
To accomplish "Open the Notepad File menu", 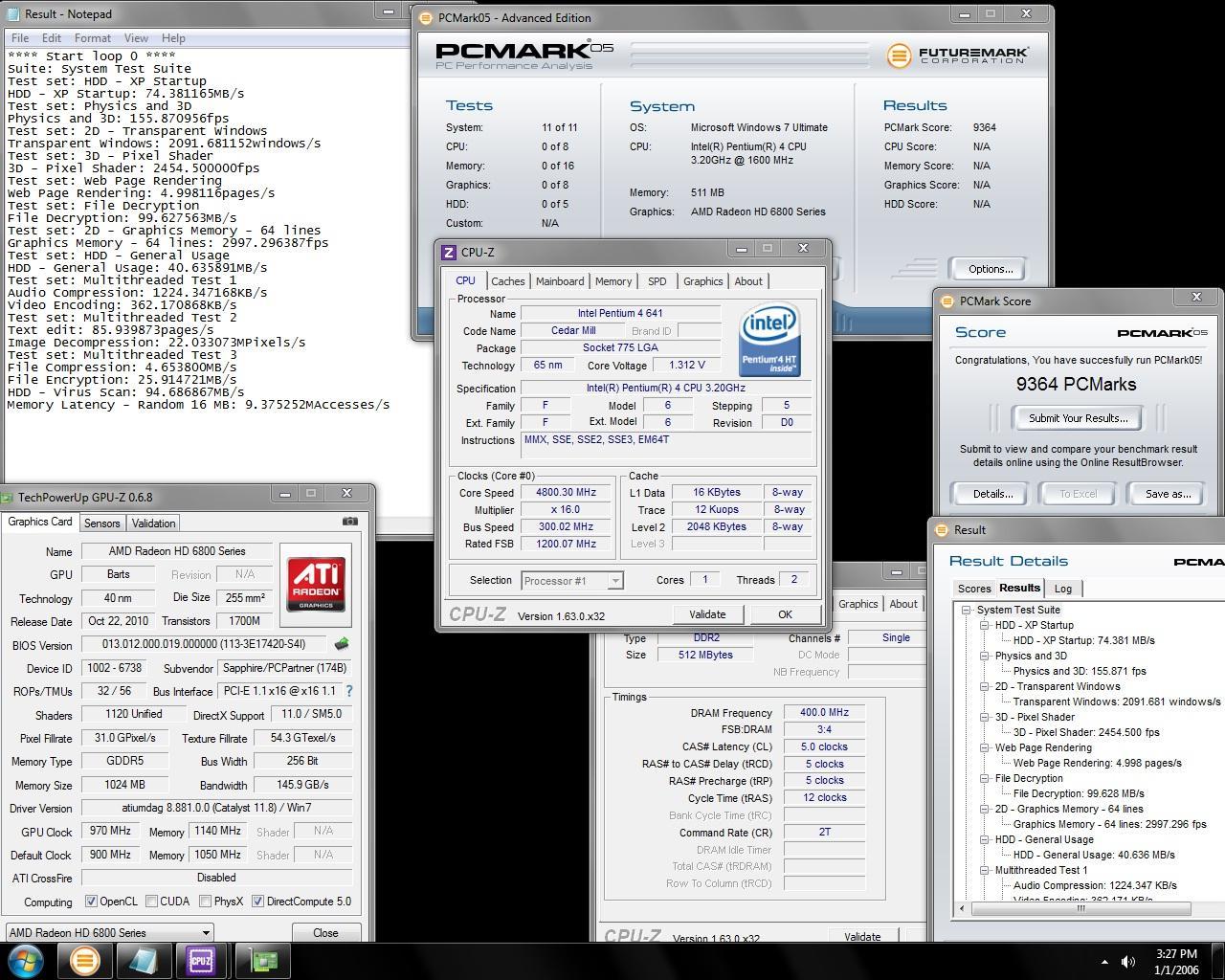I will [20, 38].
